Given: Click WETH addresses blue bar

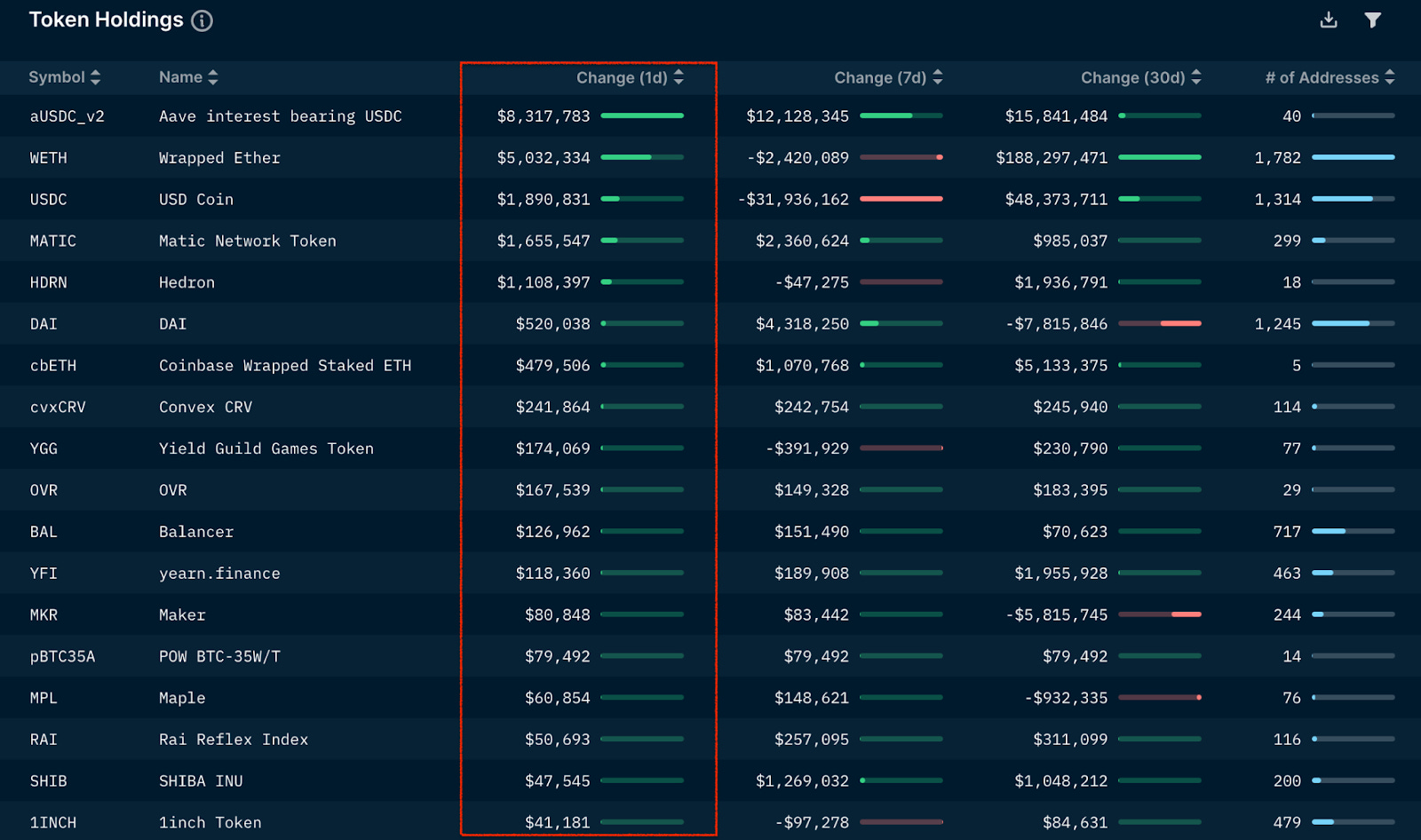Looking at the screenshot, I should [1354, 157].
